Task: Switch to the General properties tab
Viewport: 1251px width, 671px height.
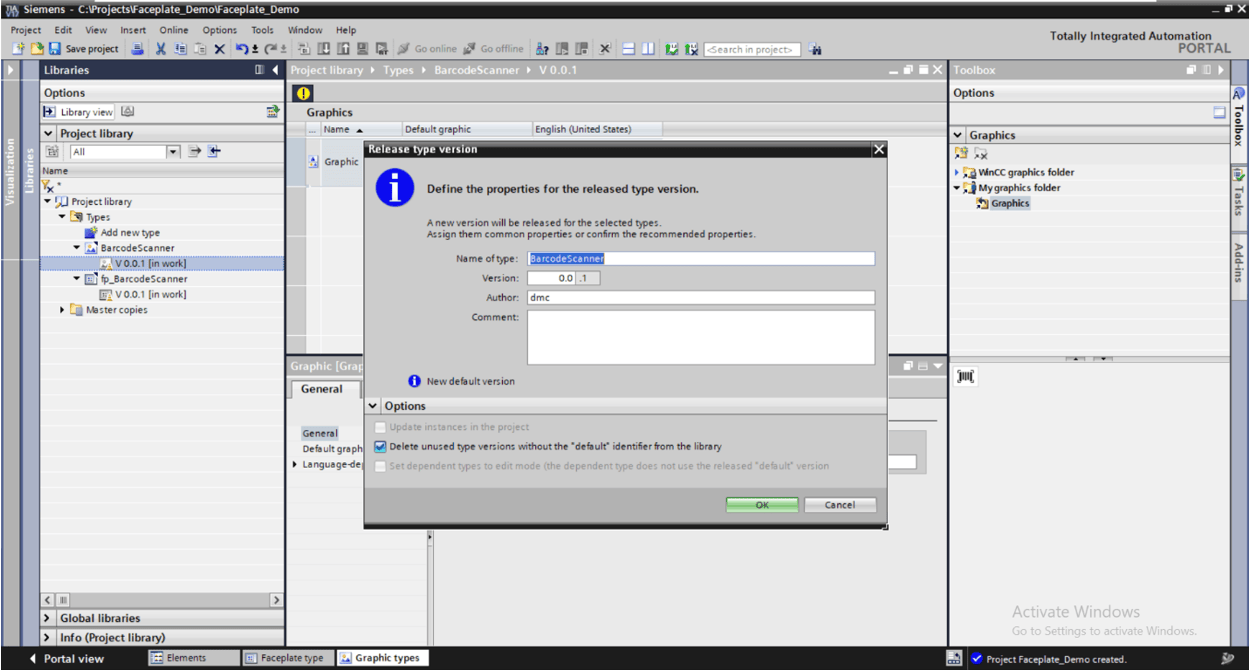Action: 322,390
